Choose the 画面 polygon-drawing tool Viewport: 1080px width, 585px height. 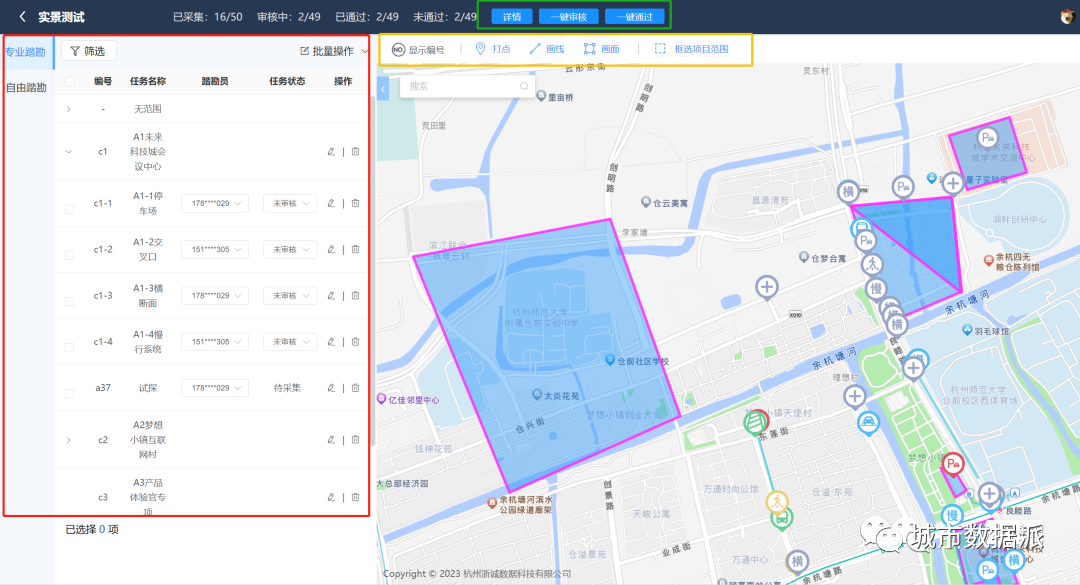coord(600,48)
